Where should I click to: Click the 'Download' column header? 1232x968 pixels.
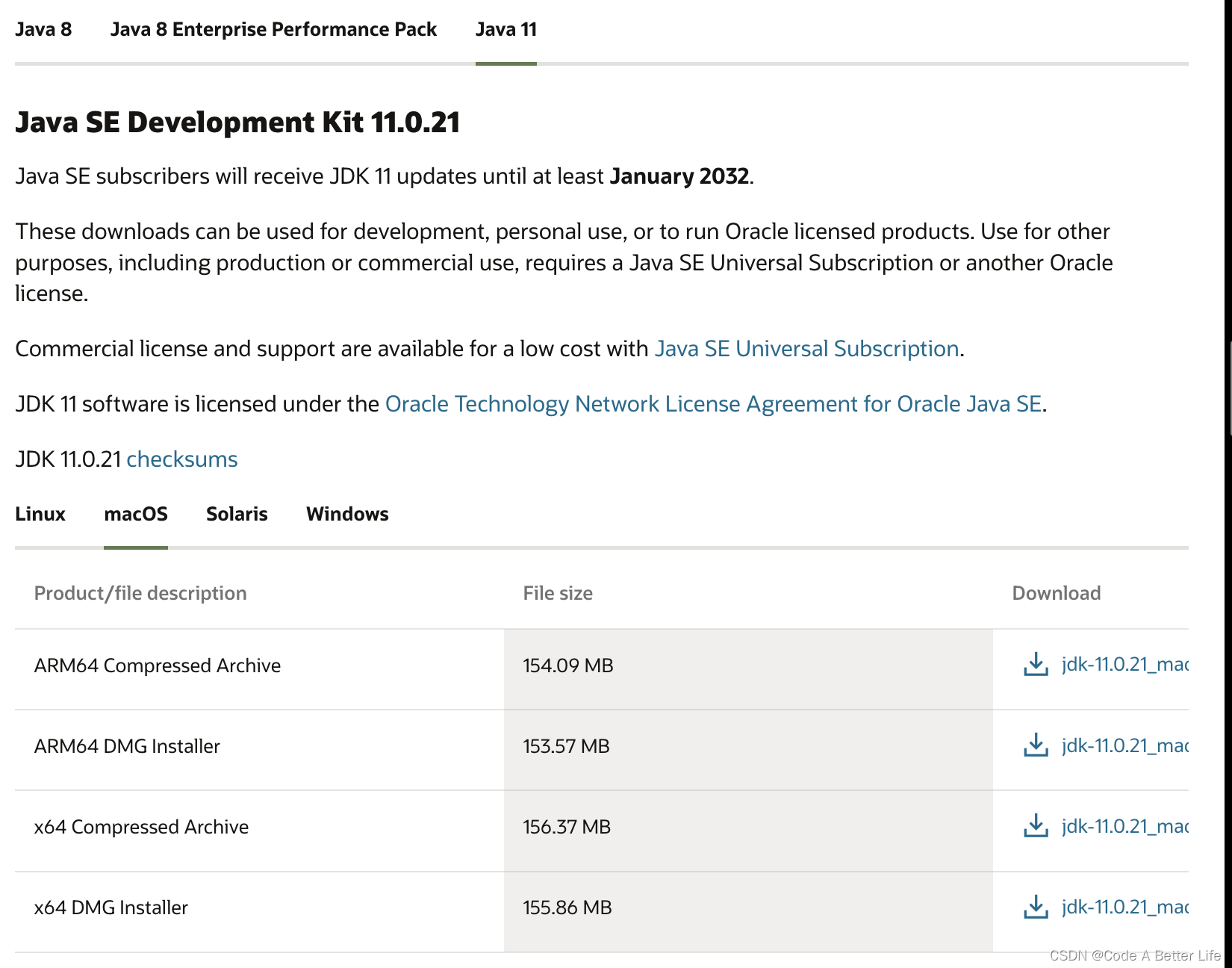1057,593
